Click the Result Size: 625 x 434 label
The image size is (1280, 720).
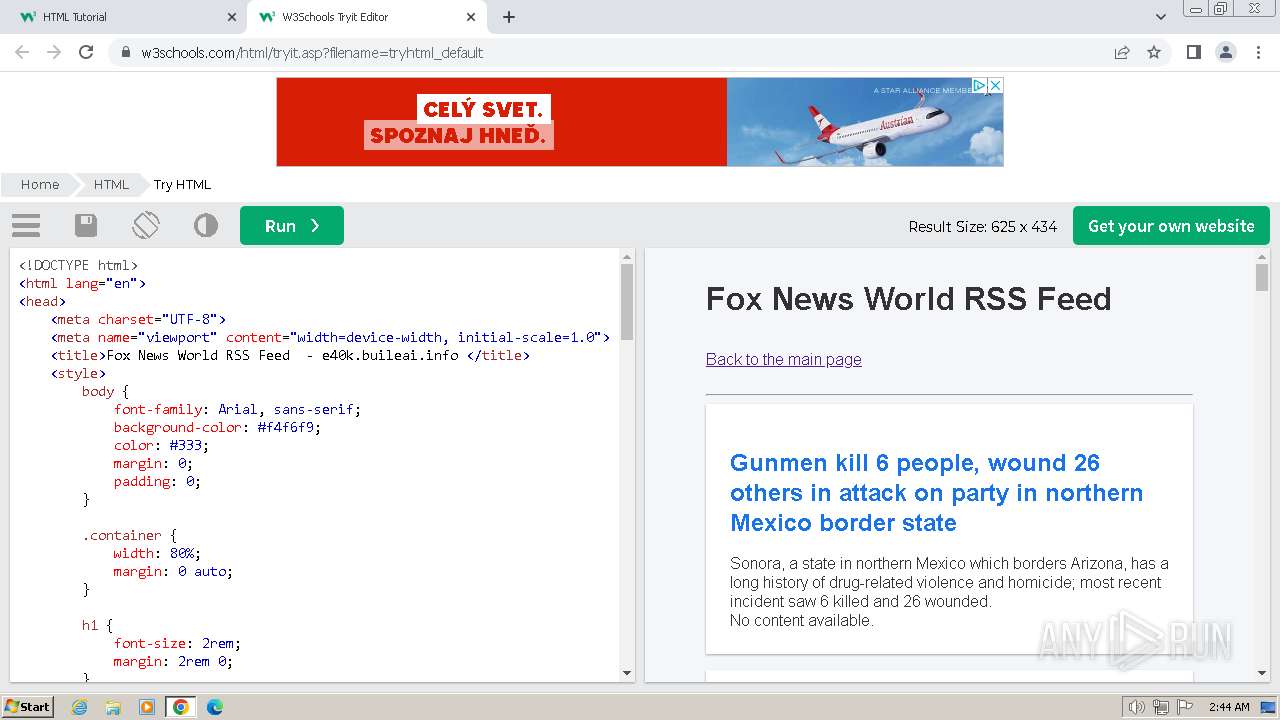click(x=982, y=227)
